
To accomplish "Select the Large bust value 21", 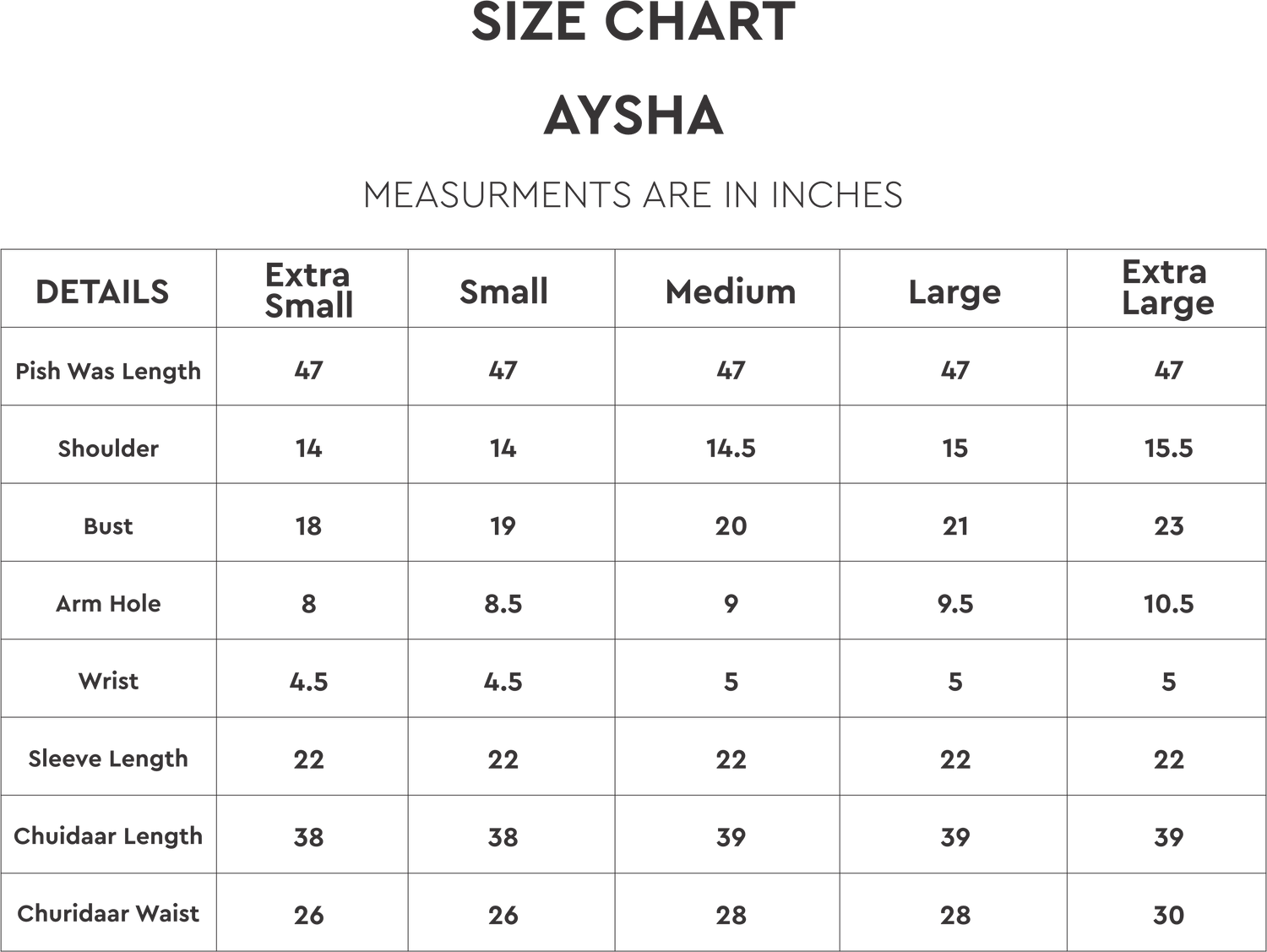I will tap(954, 526).
